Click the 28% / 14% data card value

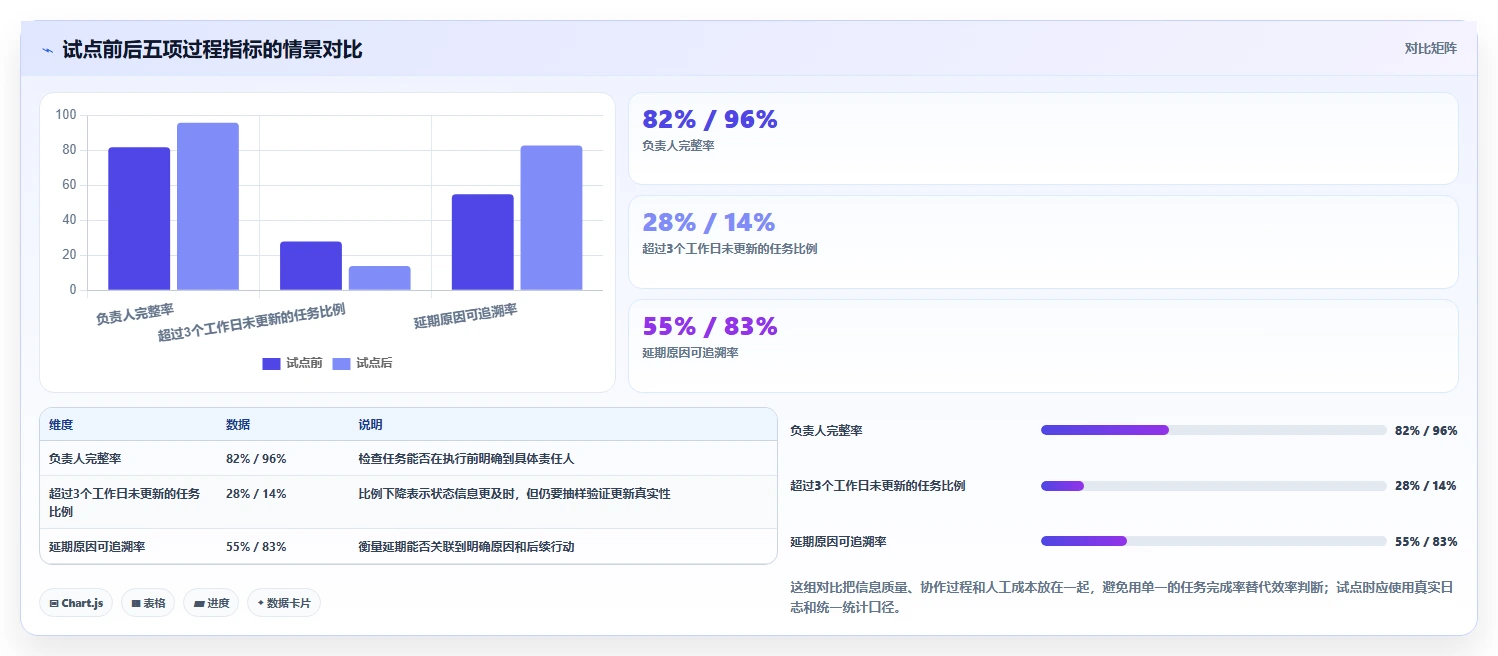[x=709, y=223]
